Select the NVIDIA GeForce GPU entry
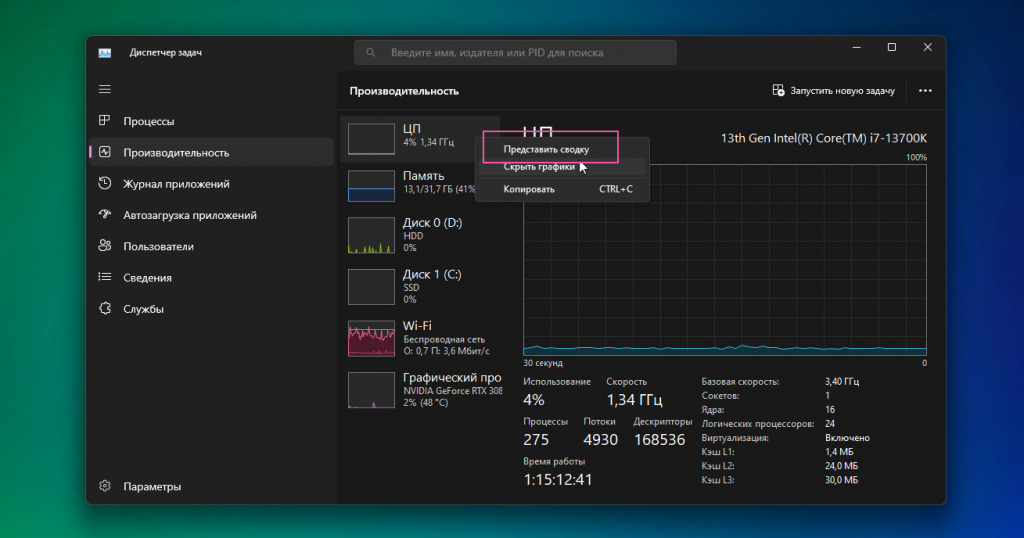Viewport: 1024px width, 538px height. point(372,390)
